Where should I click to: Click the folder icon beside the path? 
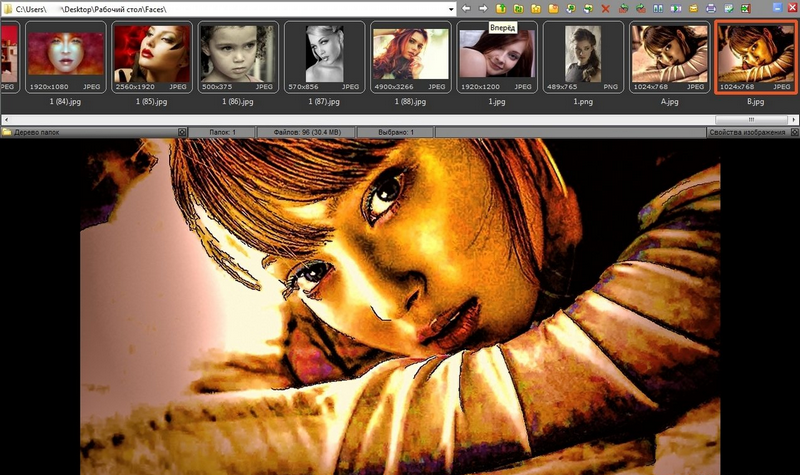point(7,9)
